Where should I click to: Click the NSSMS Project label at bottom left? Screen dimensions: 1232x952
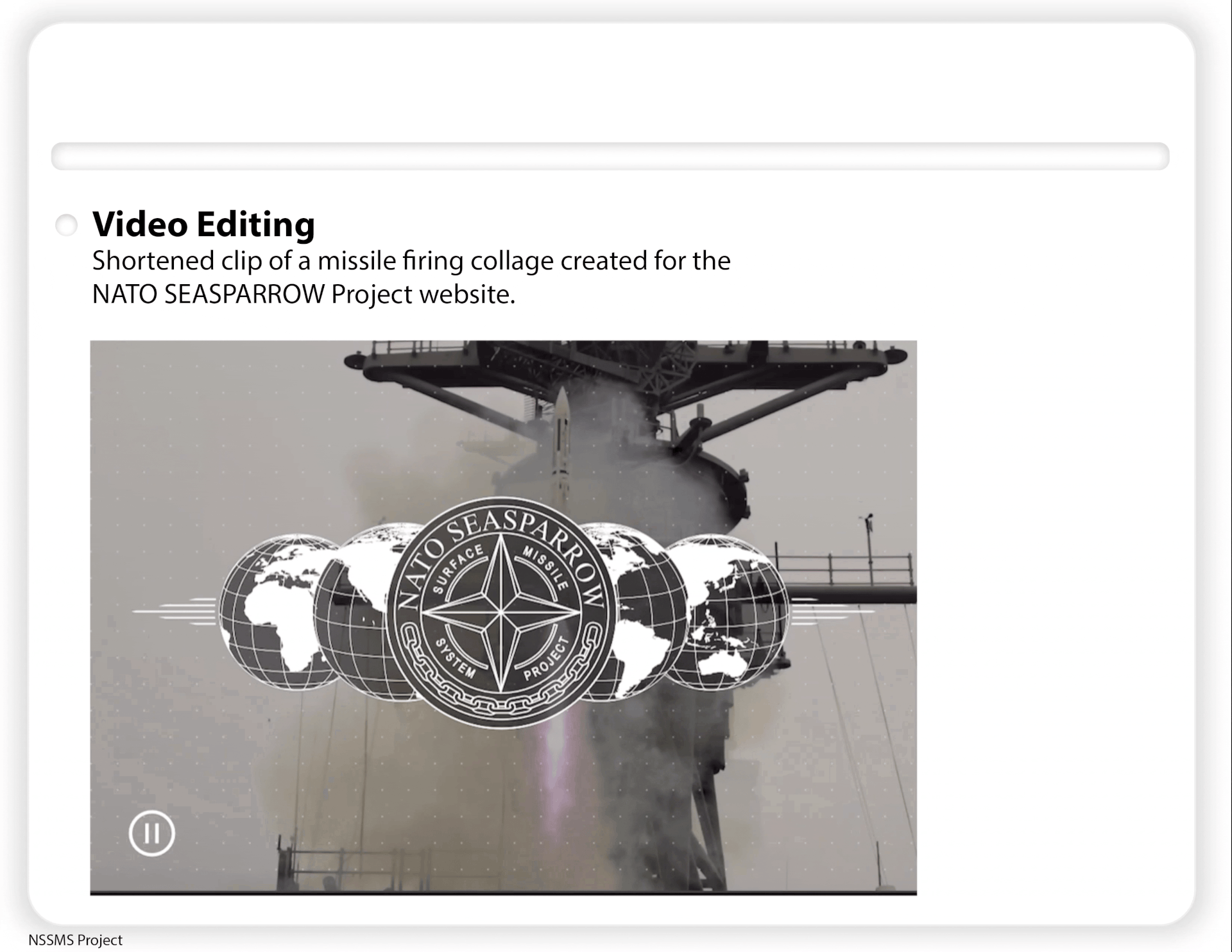click(x=75, y=940)
